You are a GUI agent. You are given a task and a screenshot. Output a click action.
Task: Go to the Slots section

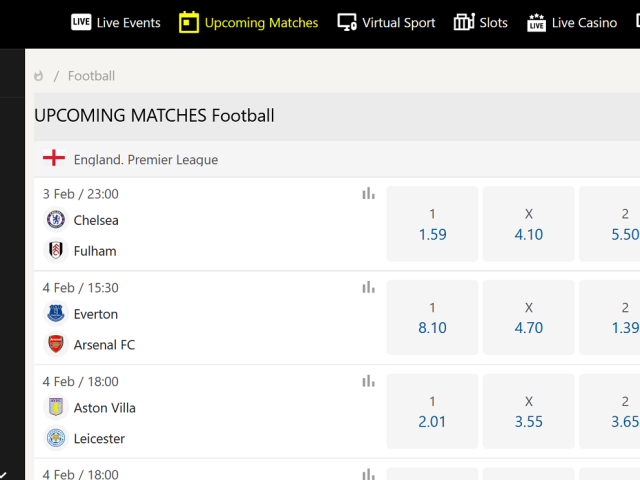pos(480,22)
